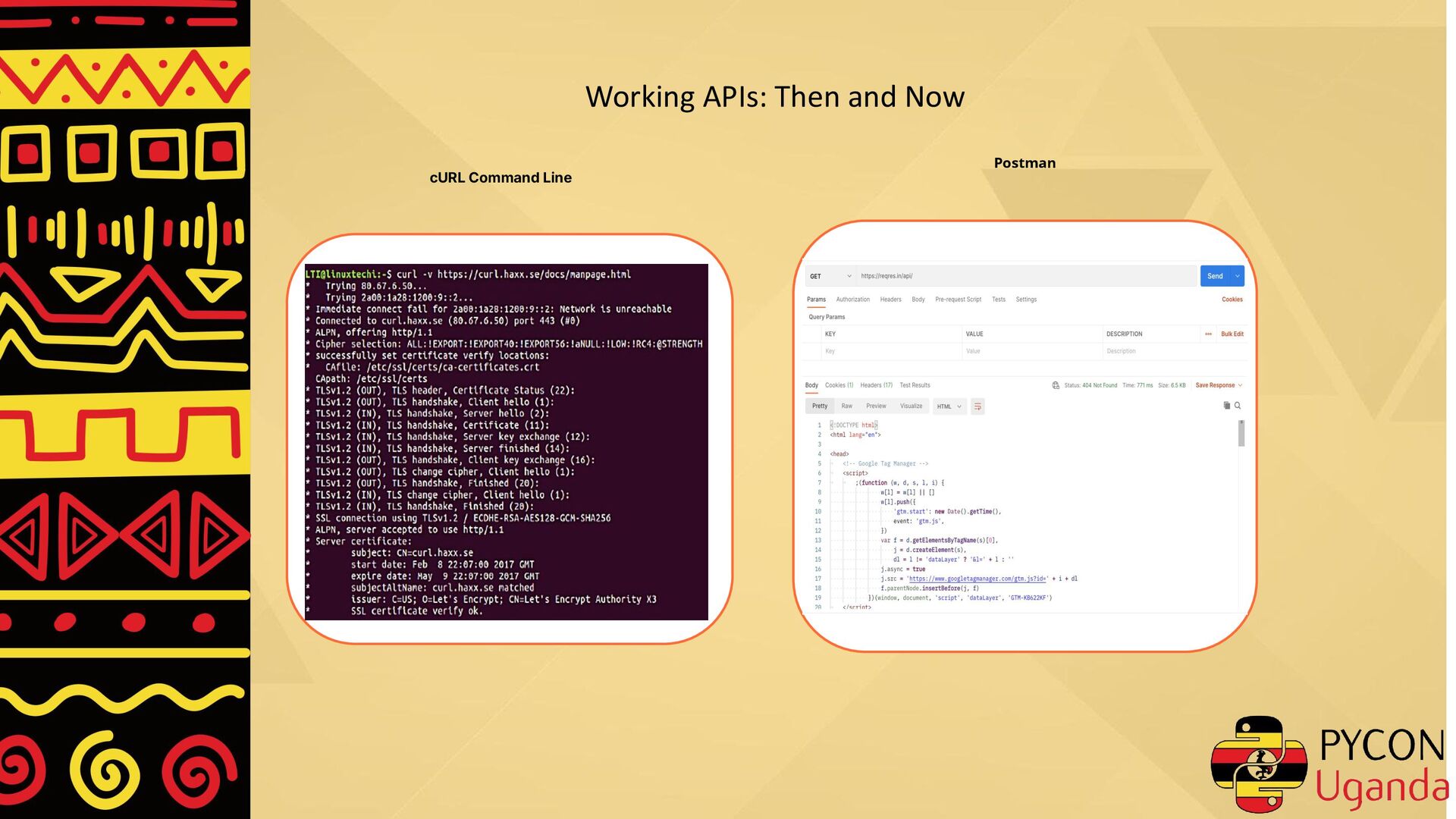The height and width of the screenshot is (819, 1456).
Task: Open the Pre-request Script tab
Action: point(958,300)
